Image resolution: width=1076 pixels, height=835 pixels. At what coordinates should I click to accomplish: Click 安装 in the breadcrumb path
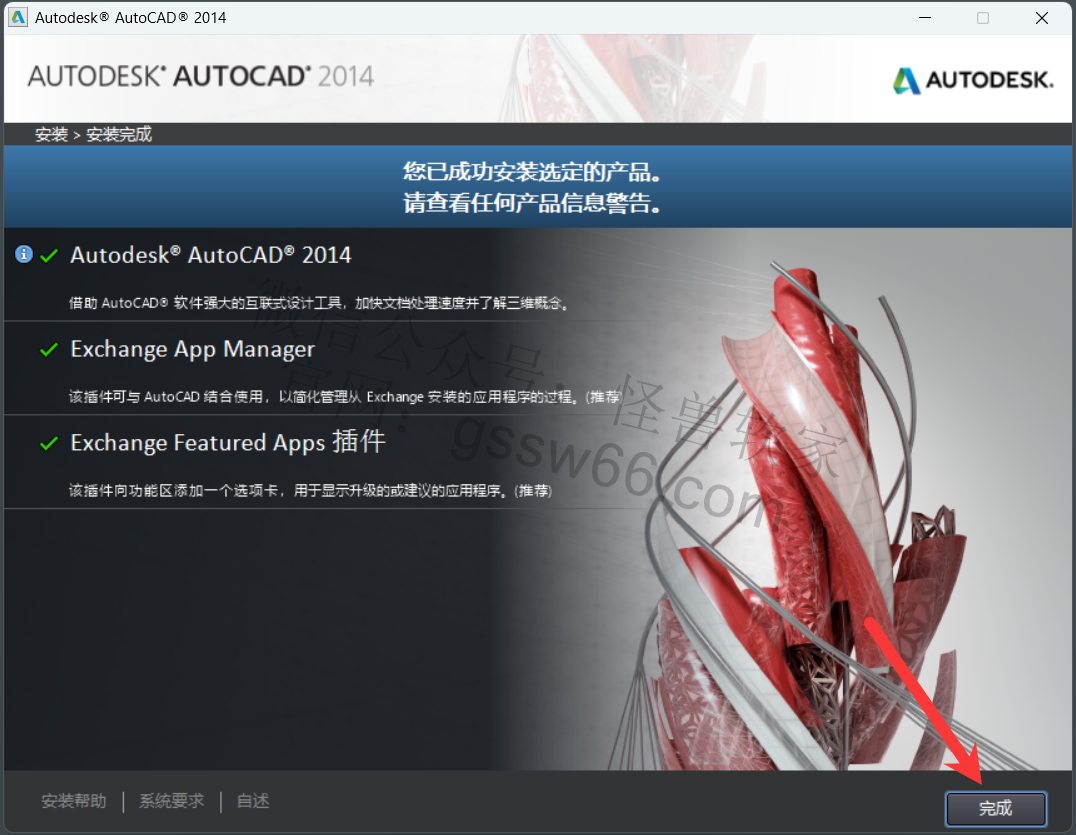click(51, 135)
